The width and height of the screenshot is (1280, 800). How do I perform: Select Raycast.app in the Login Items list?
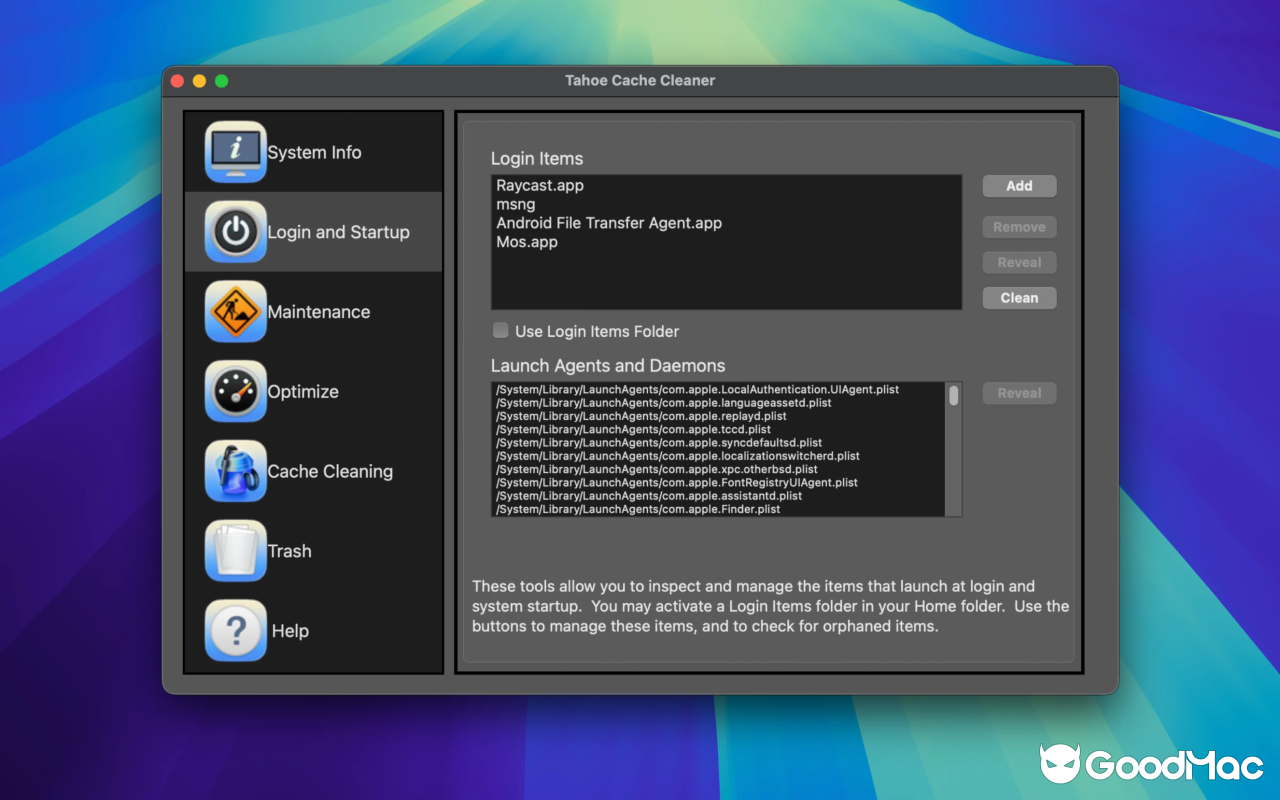click(x=540, y=185)
